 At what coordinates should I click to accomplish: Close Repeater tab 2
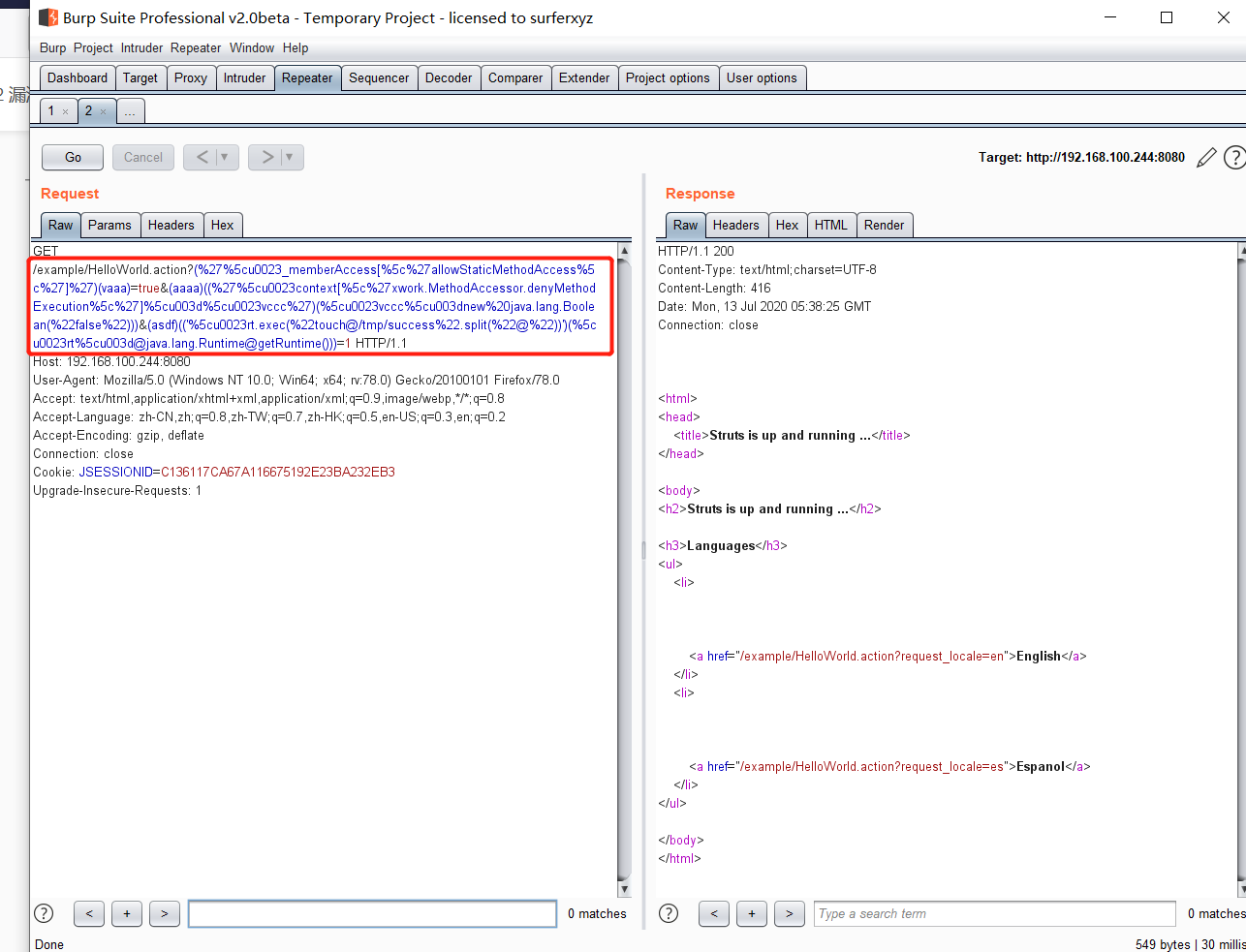104,112
